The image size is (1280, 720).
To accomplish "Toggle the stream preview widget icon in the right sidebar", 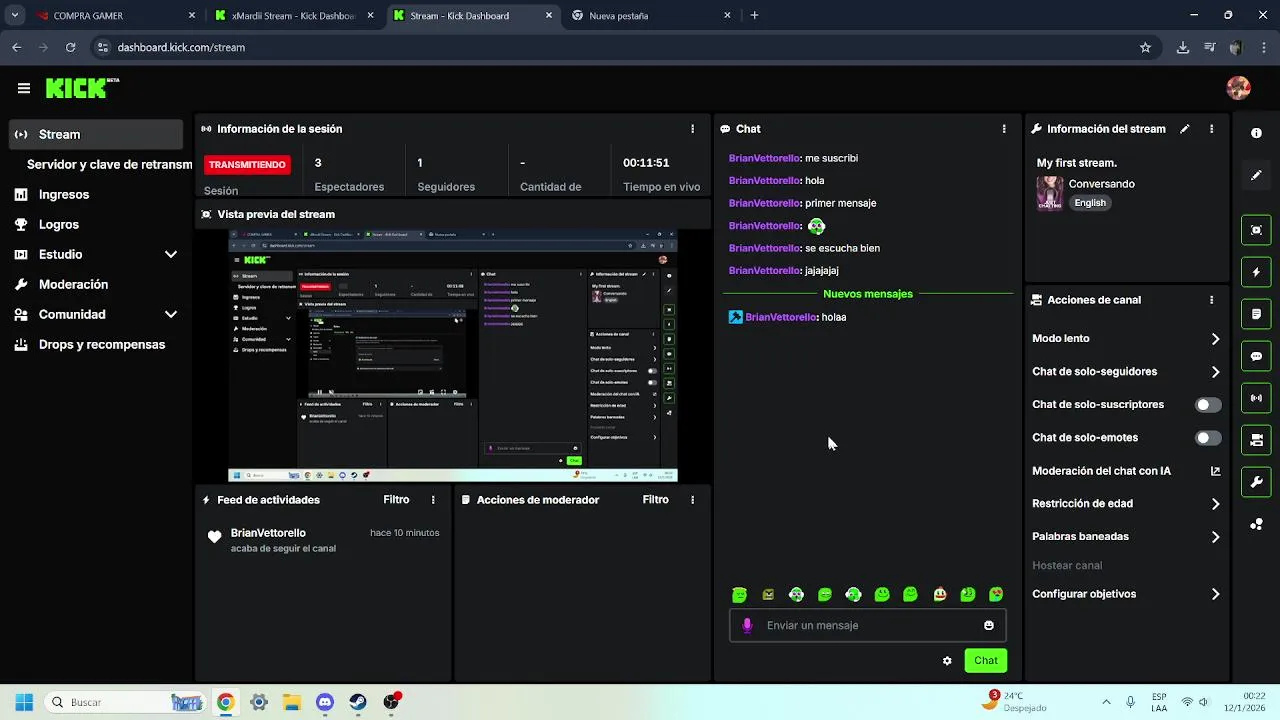I will (1256, 230).
